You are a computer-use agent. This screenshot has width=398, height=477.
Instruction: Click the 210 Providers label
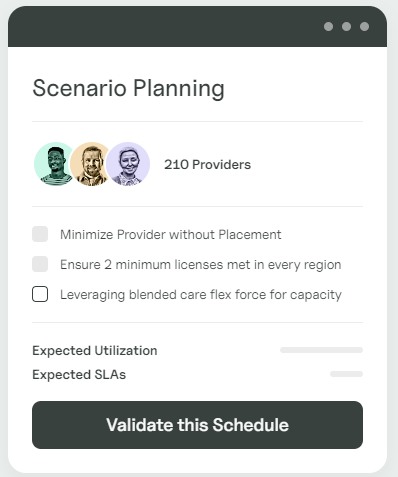207,165
